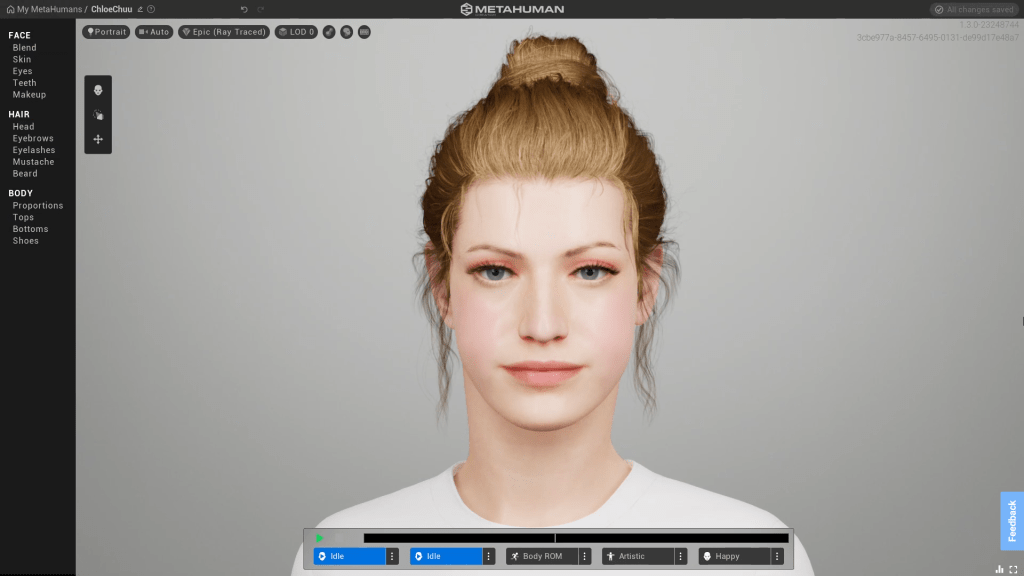Viewport: 1024px width, 576px height.
Task: Click the fullscreen icon in bottom-right corner
Action: pos(1013,569)
